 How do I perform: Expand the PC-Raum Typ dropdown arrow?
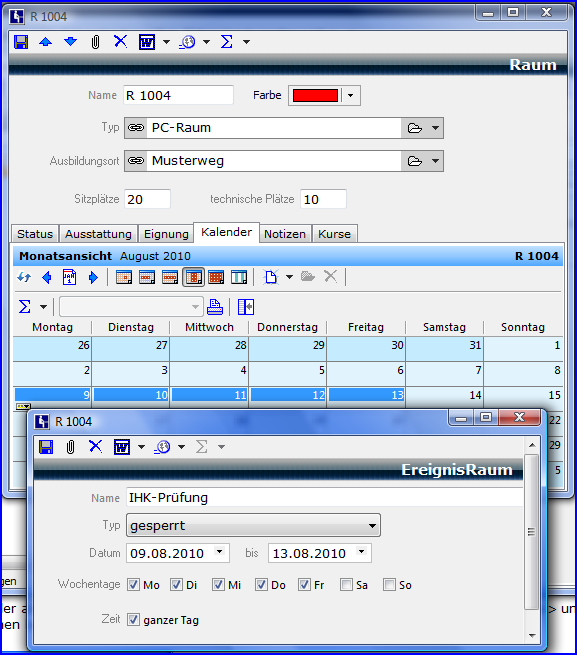point(435,128)
